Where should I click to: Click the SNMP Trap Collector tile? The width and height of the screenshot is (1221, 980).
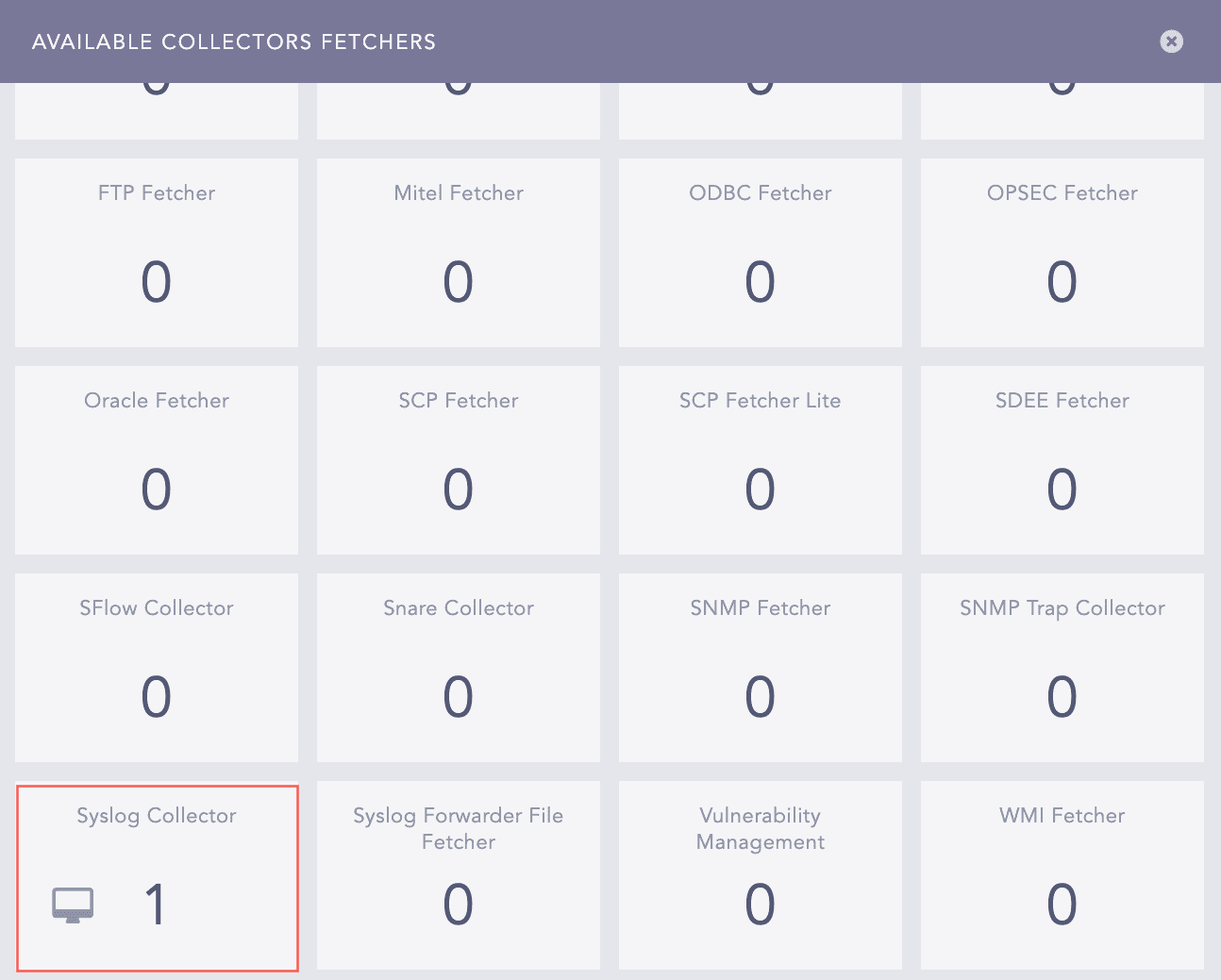point(1062,667)
